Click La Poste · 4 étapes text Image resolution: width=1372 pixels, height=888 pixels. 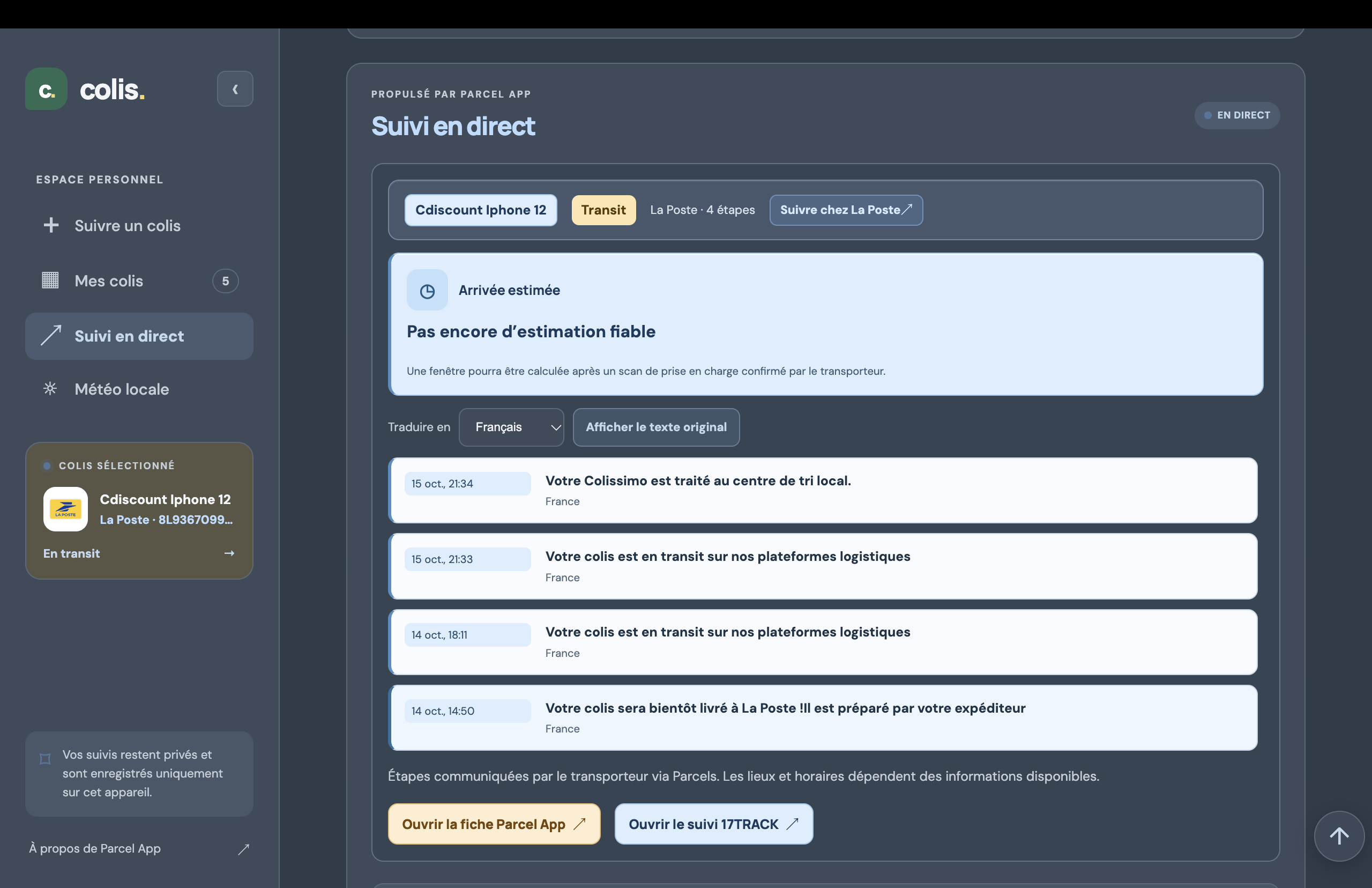click(x=703, y=210)
